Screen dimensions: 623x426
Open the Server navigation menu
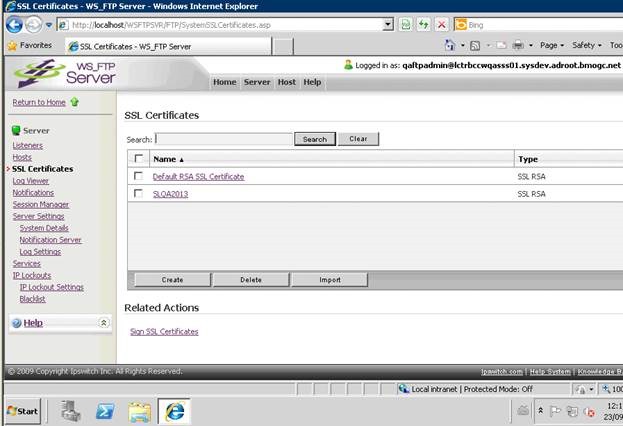pos(257,82)
